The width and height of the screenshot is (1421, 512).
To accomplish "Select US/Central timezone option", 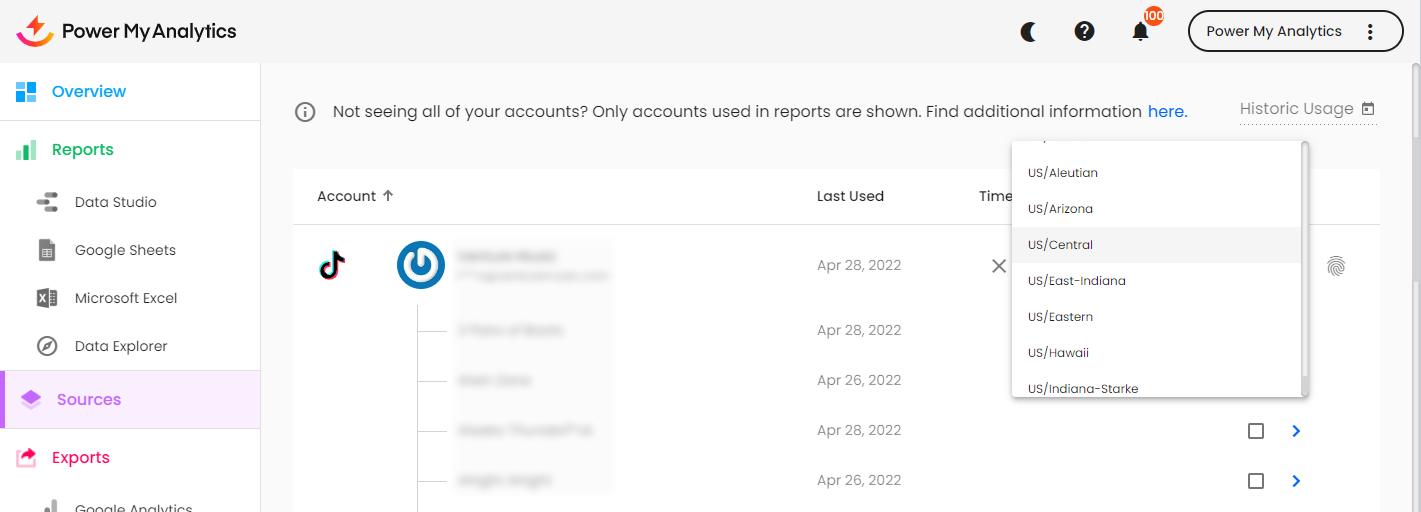I will click(x=1060, y=245).
